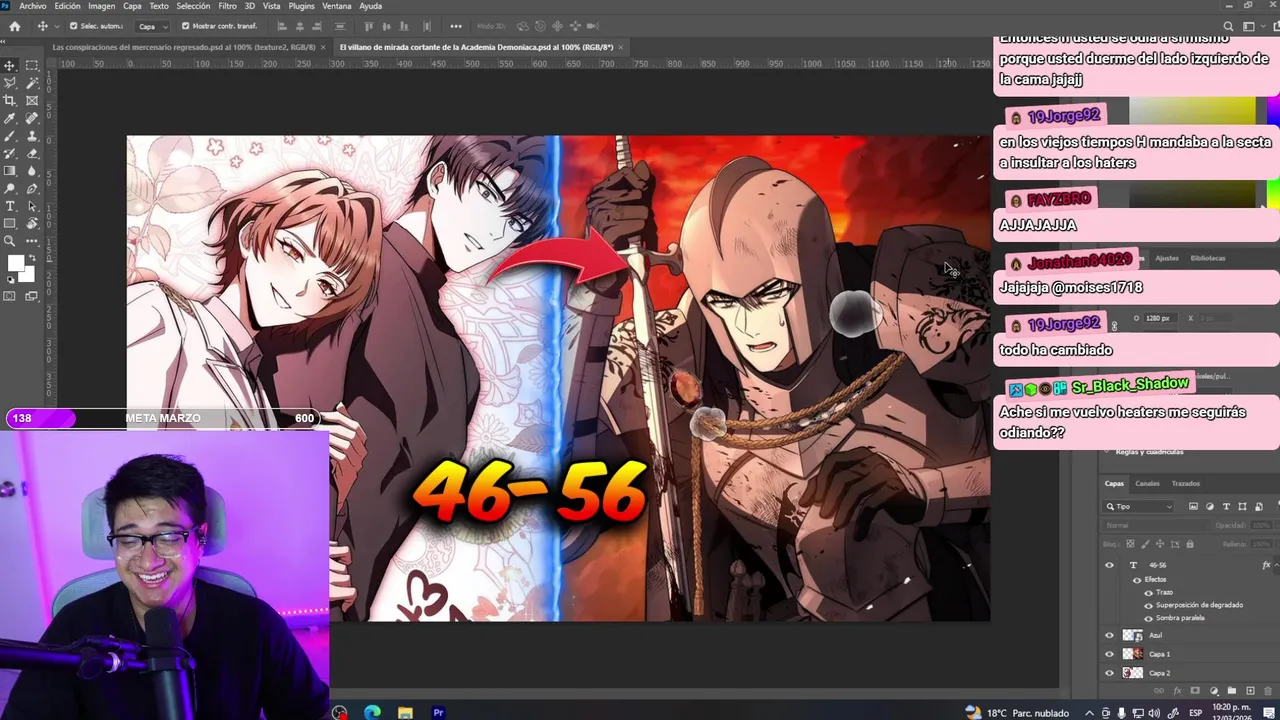Open Microsoft Edge from the taskbar
Image resolution: width=1280 pixels, height=720 pixels.
pyautogui.click(x=372, y=713)
